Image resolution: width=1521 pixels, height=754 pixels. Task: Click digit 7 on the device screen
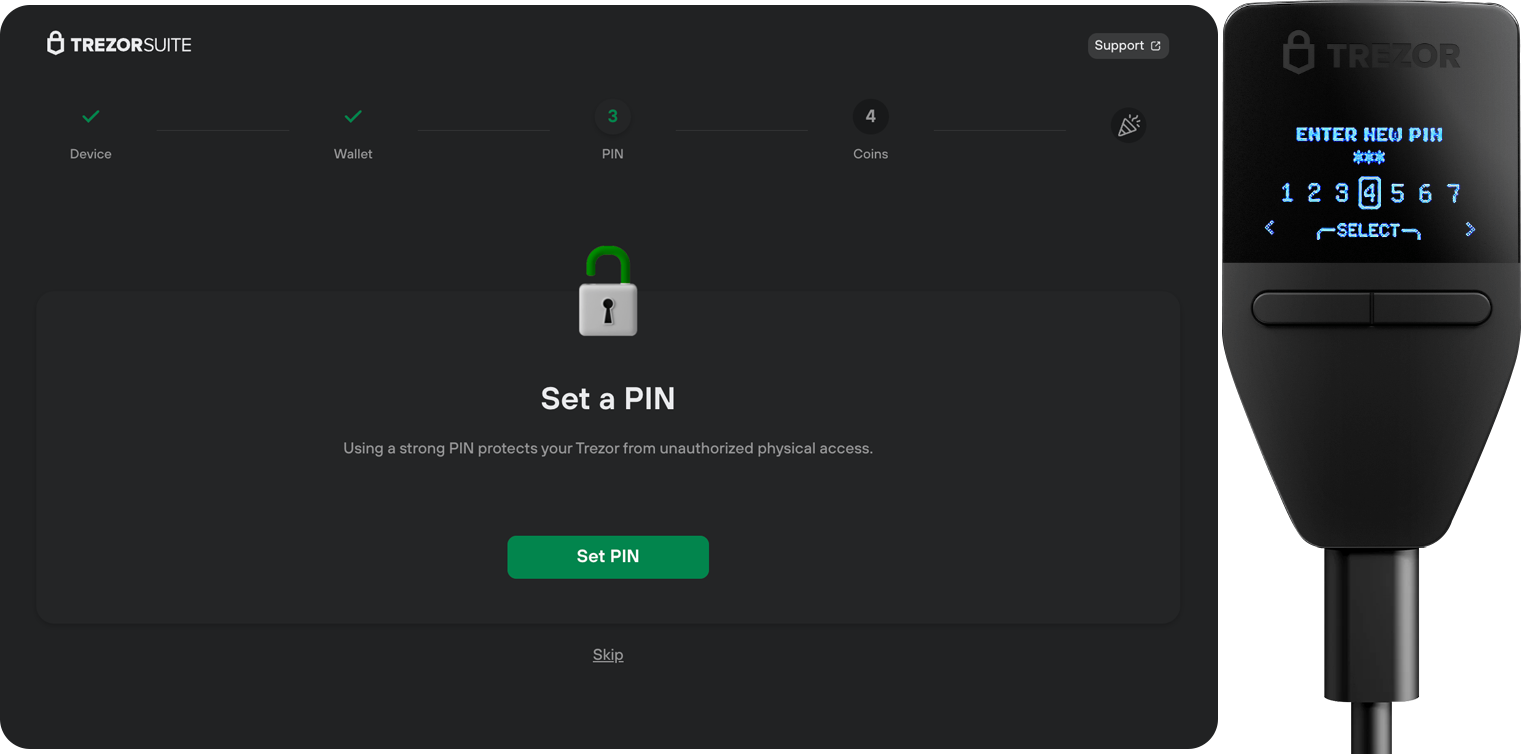(x=1454, y=193)
